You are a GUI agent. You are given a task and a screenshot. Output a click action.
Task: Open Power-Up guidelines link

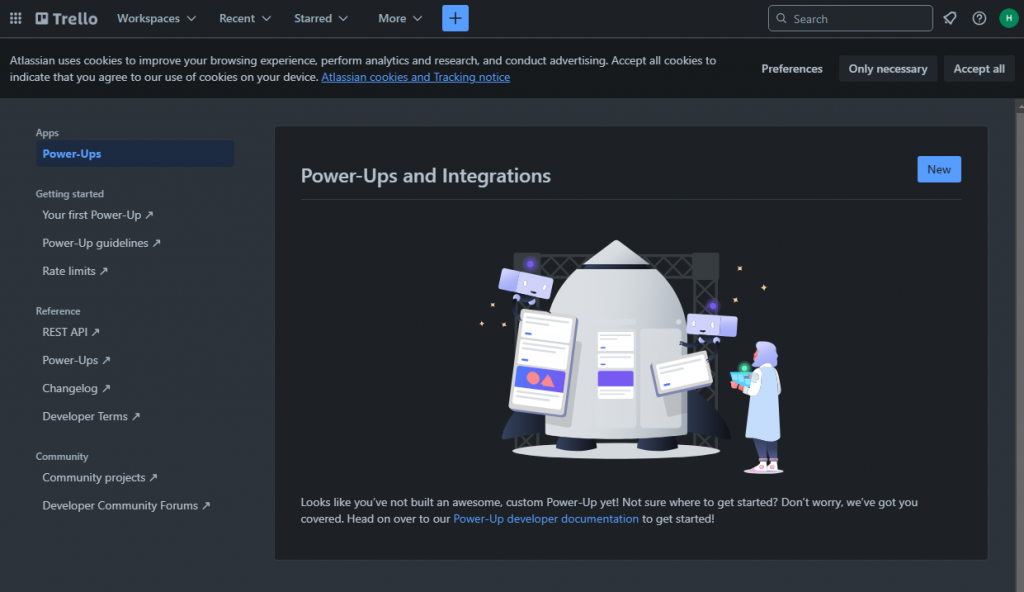click(101, 243)
